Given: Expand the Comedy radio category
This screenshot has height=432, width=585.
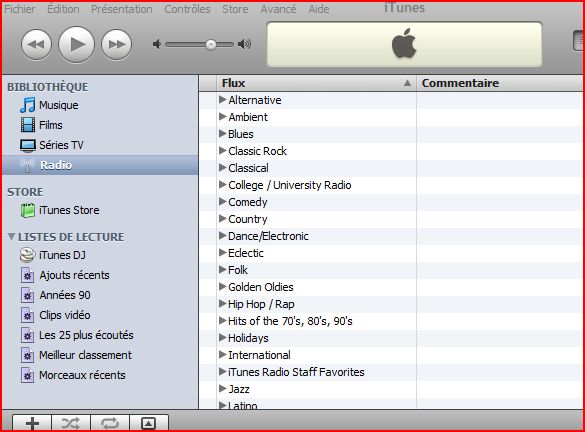Looking at the screenshot, I should pyautogui.click(x=223, y=202).
